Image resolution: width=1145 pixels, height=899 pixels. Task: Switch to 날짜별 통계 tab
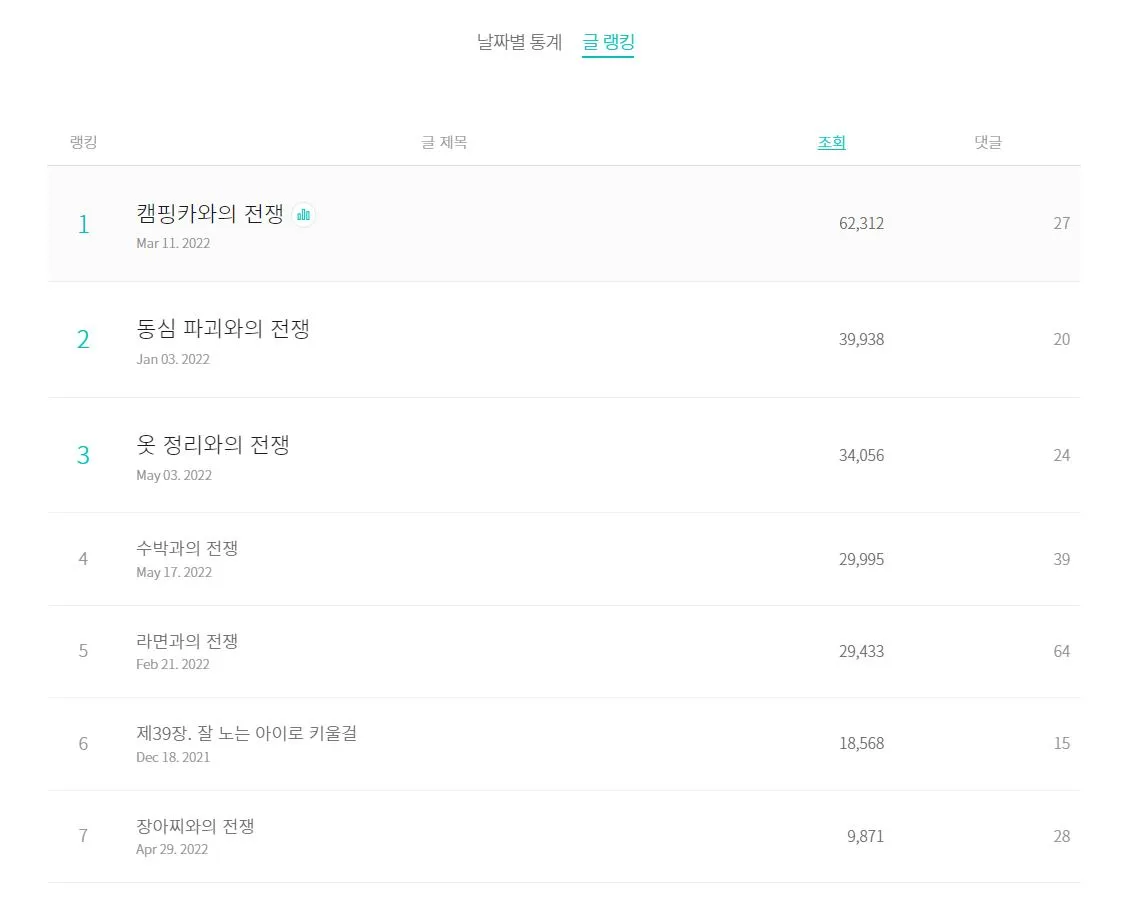click(519, 42)
